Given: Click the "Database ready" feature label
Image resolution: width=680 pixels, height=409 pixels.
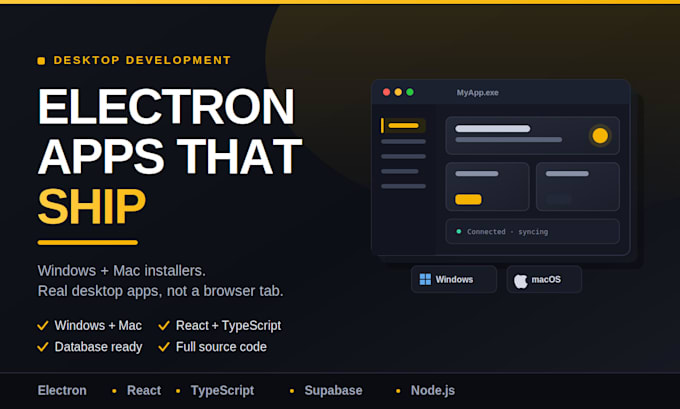Looking at the screenshot, I should [98, 347].
